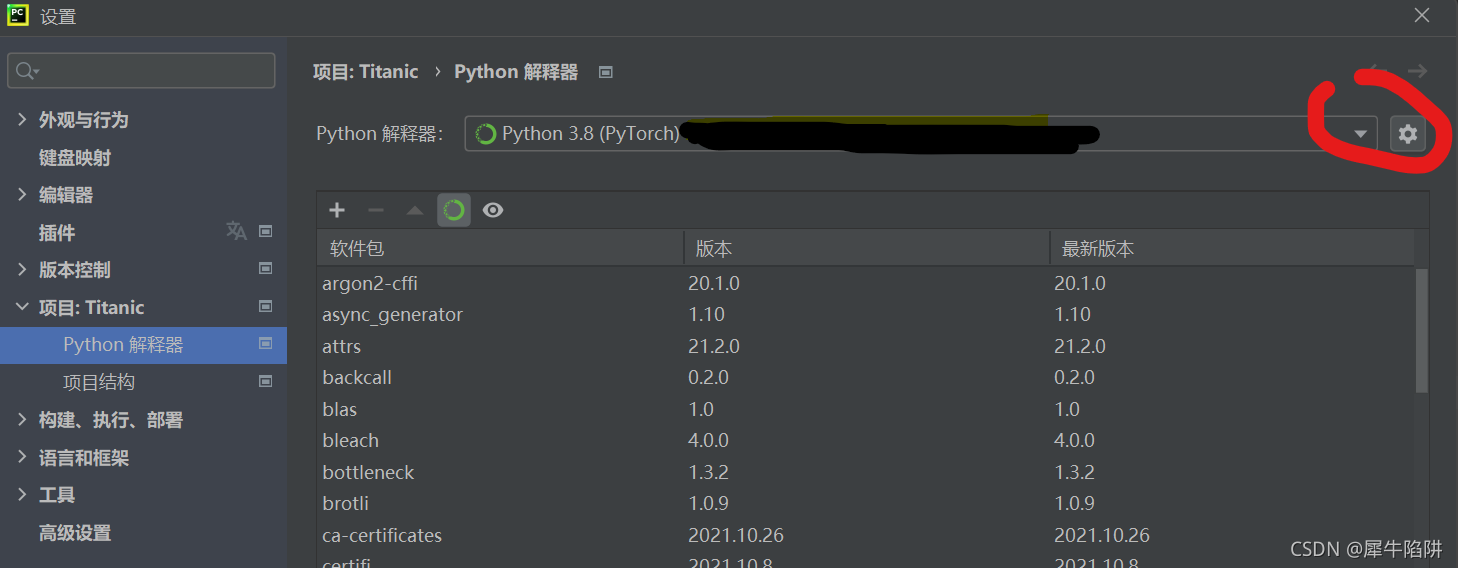Click the package list vertical scrollbar
Viewport: 1458px width, 568px height.
(1422, 330)
